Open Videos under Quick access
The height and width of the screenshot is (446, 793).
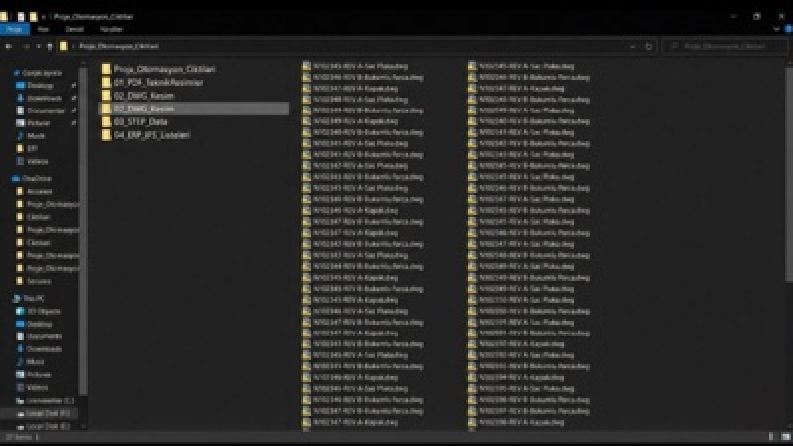33,161
